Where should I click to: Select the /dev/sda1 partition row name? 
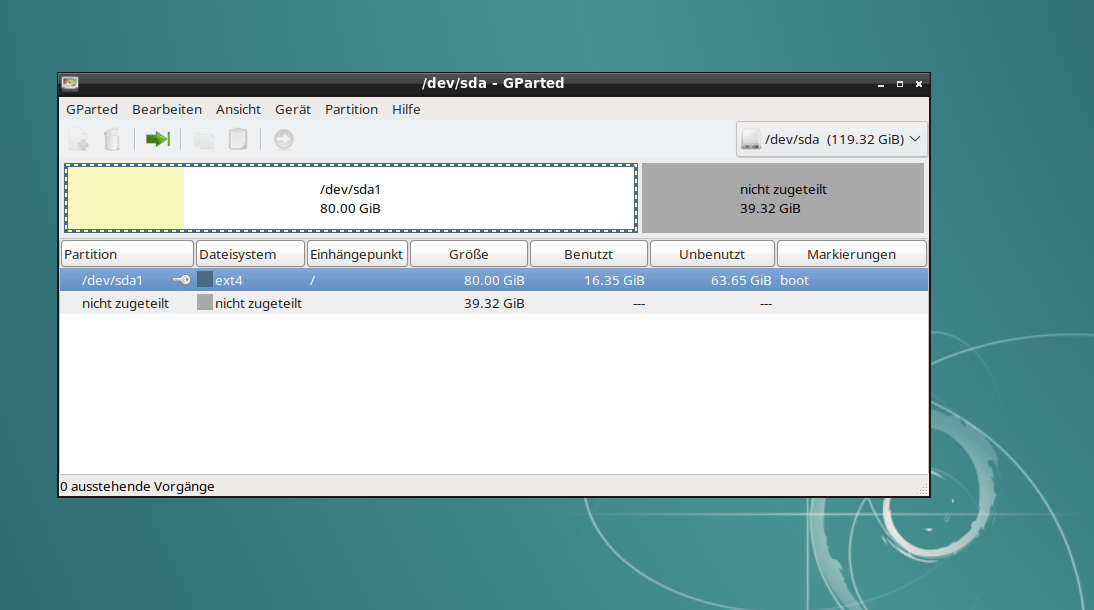pos(112,280)
